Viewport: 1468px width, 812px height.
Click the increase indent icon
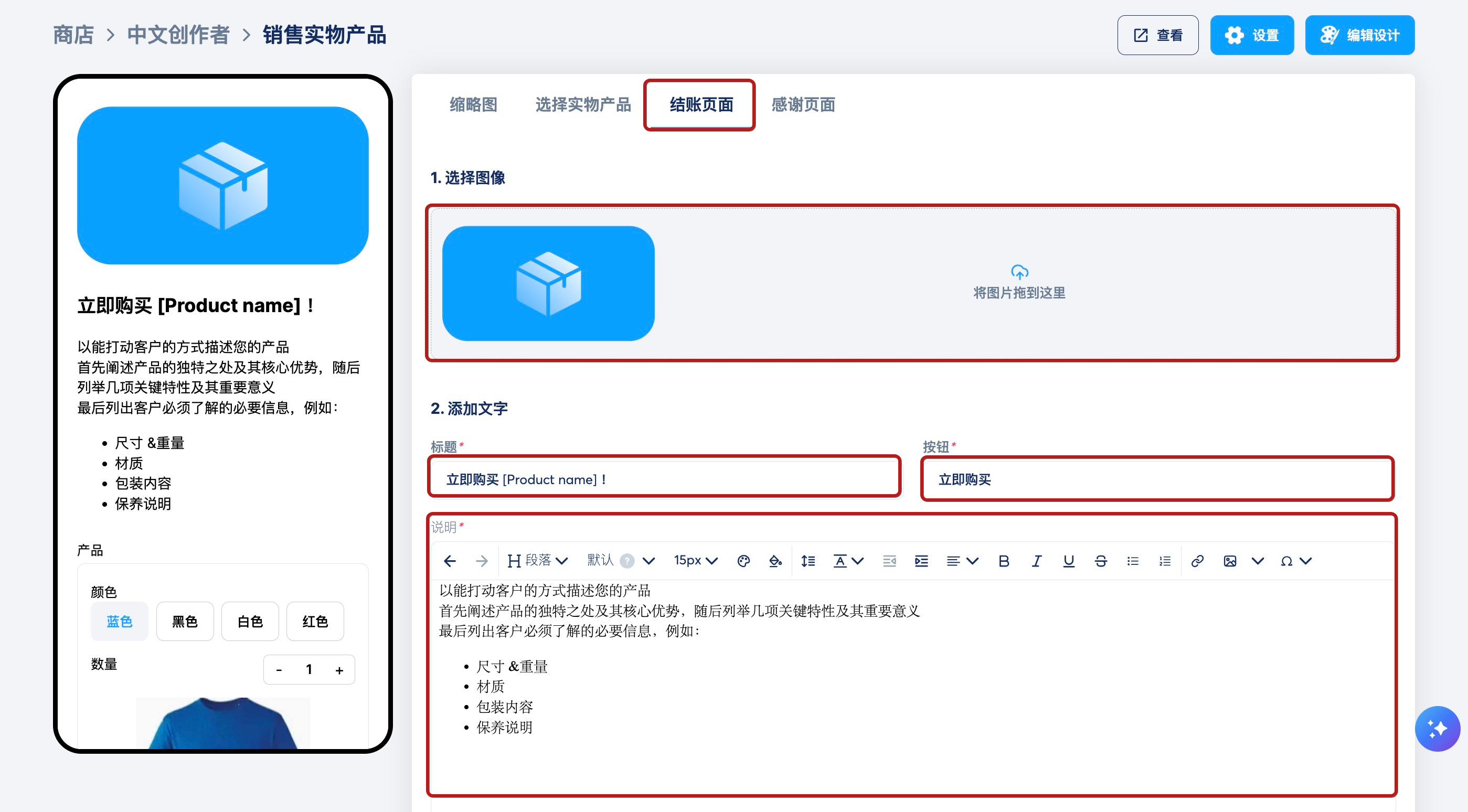[x=921, y=561]
